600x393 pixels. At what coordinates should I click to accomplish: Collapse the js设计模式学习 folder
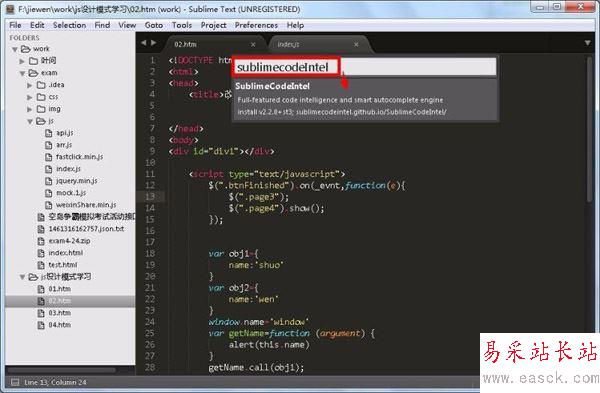(x=22, y=277)
